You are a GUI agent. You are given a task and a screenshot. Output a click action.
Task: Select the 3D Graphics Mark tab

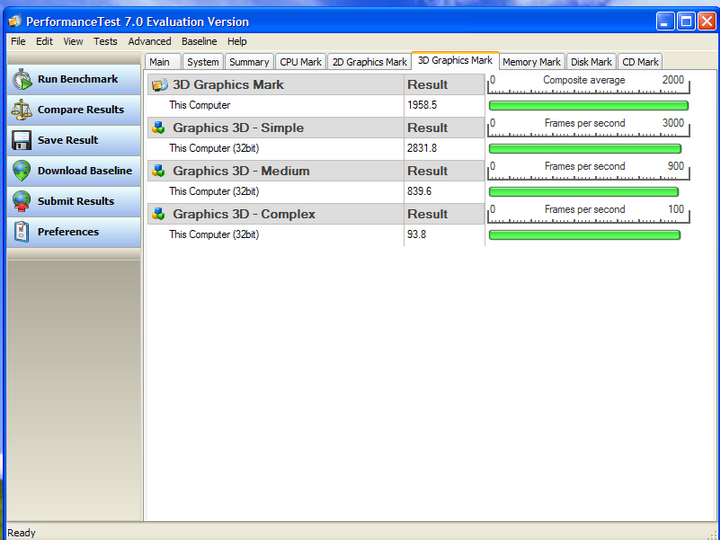pyautogui.click(x=455, y=61)
